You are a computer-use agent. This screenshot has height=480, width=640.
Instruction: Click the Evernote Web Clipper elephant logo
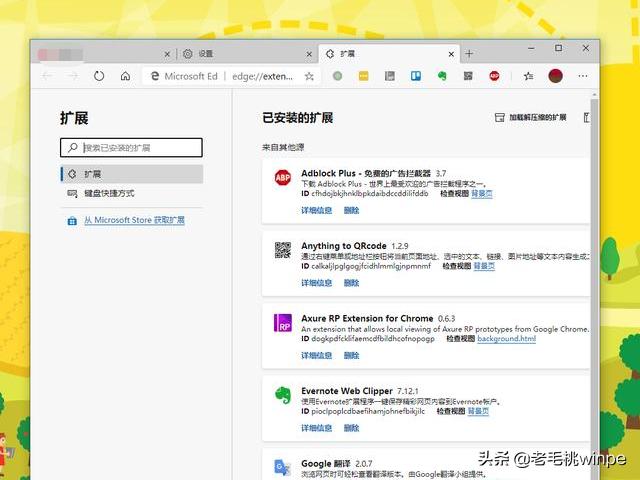click(282, 395)
